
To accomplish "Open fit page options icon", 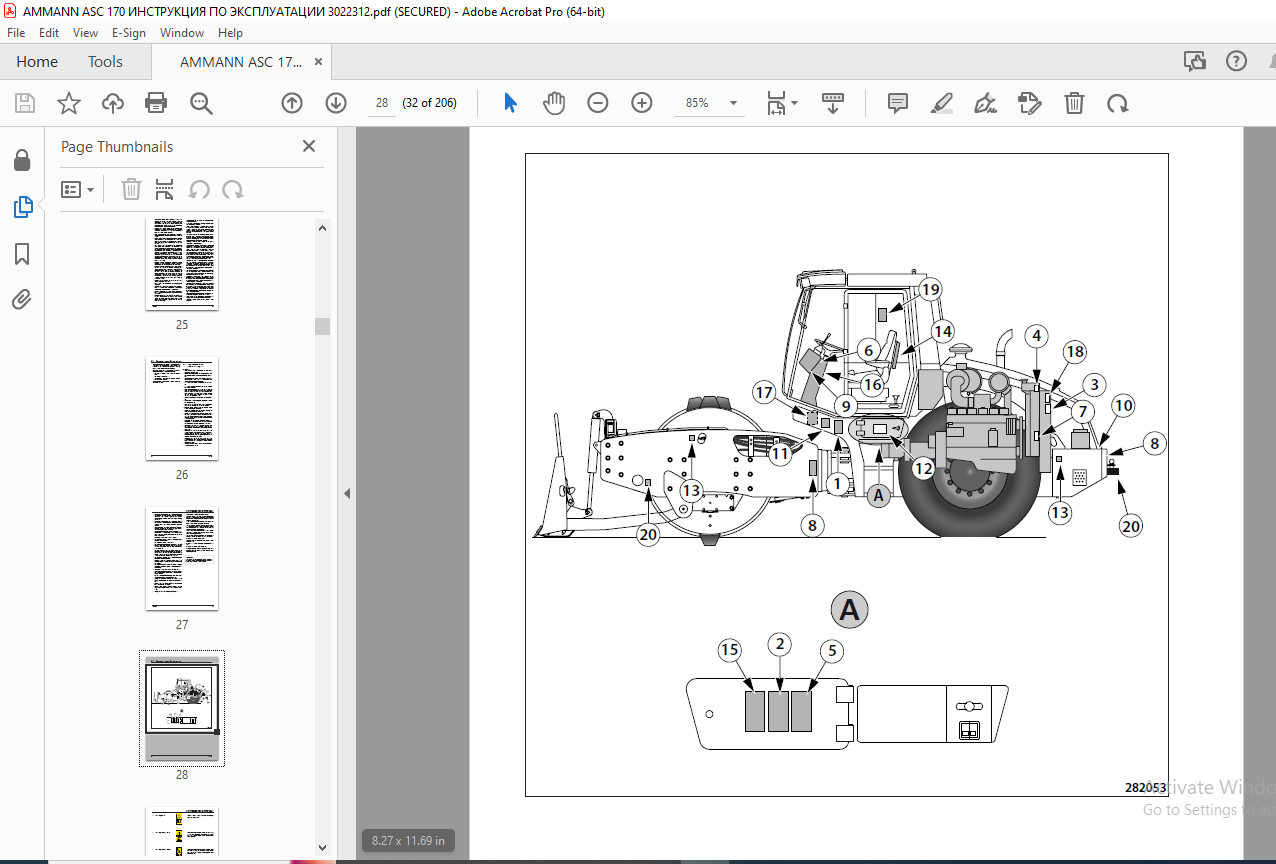I will [782, 103].
